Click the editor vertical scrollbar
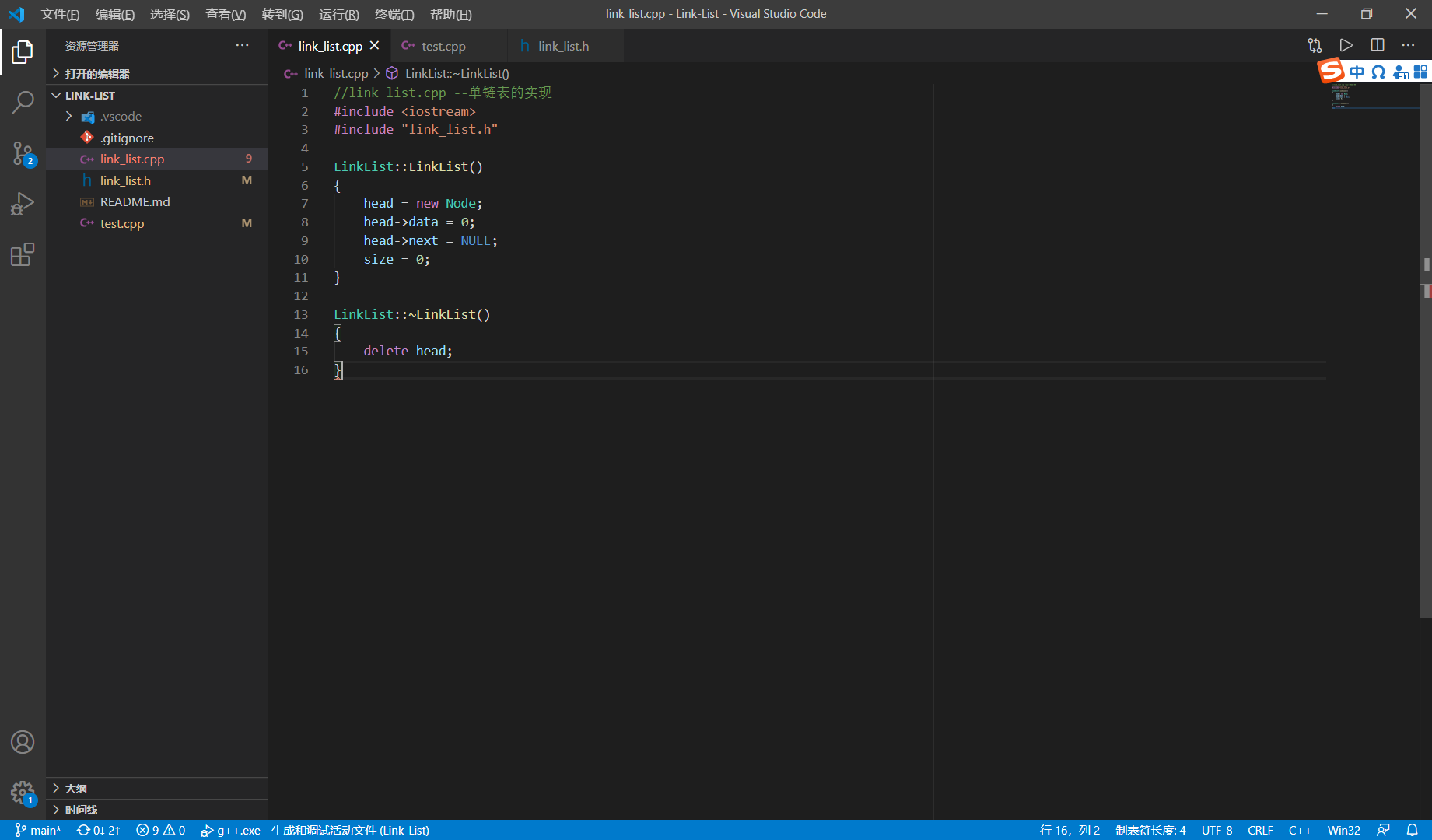This screenshot has width=1432, height=840. (1426, 350)
